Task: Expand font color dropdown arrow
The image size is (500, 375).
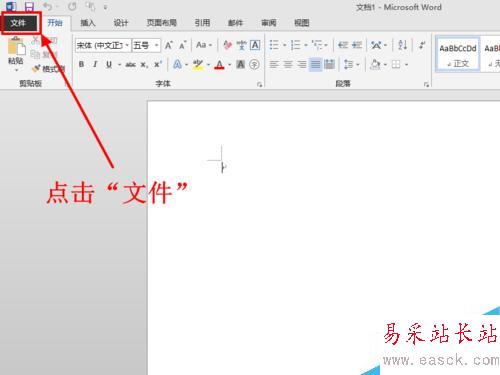Action: coord(230,65)
